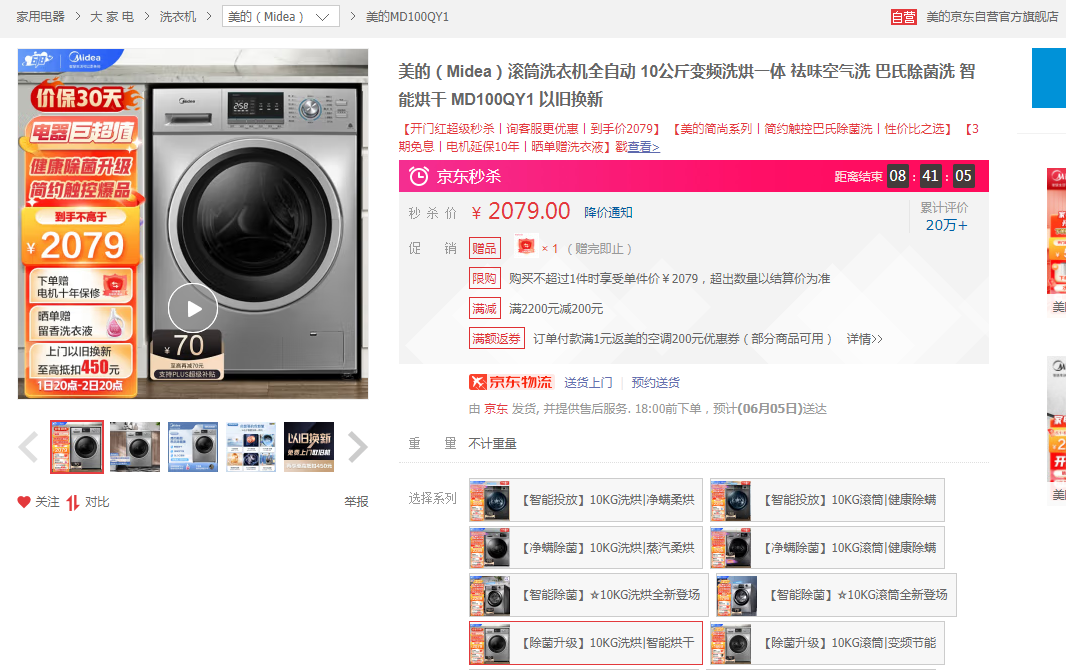1066x670 pixels.
Task: Select series 【智能投放】10KG滚筒|健康除螨
Action: pyautogui.click(x=827, y=500)
